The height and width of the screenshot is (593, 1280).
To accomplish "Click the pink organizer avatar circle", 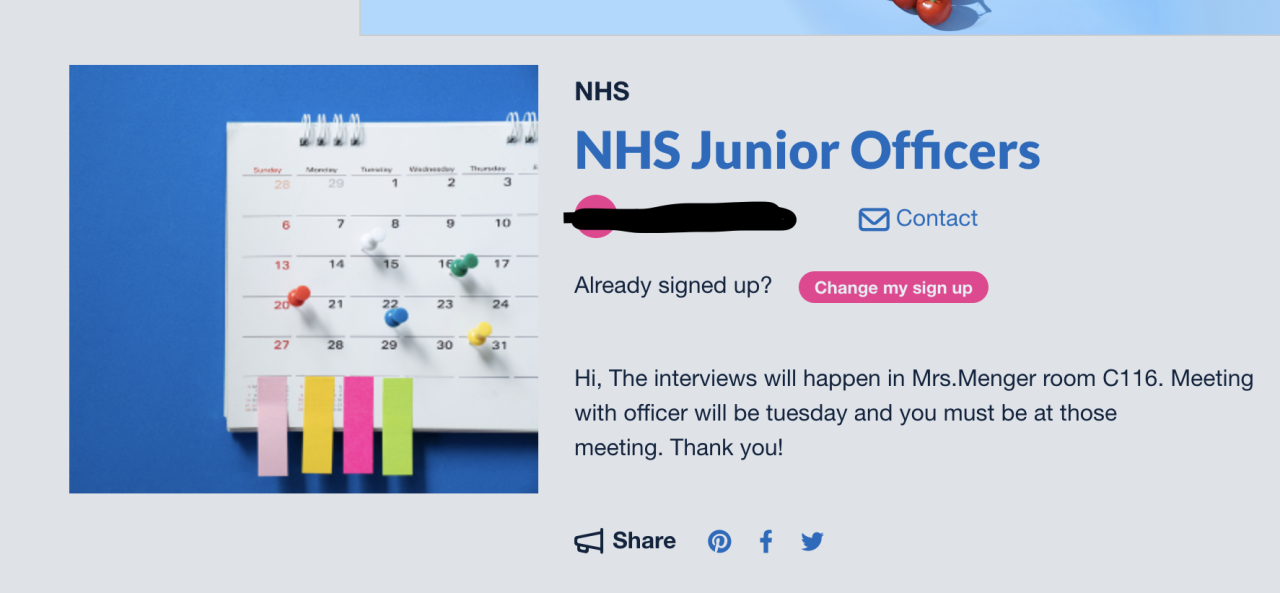I will point(594,218).
